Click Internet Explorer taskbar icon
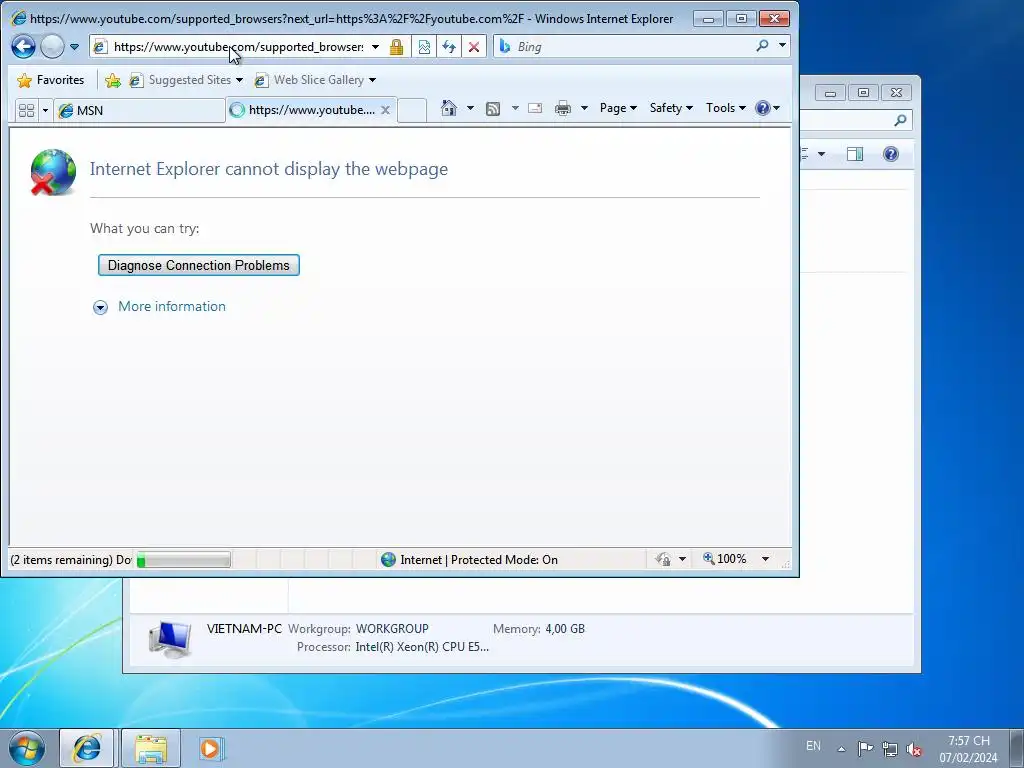 click(x=87, y=748)
